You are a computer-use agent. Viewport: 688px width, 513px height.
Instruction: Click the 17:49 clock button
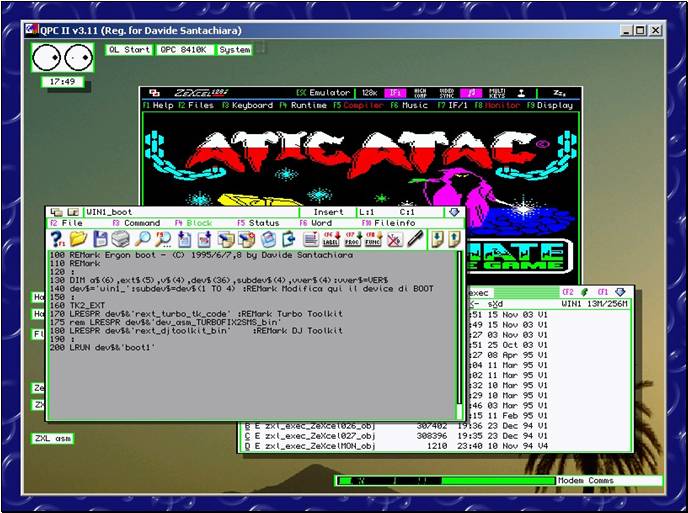(62, 82)
